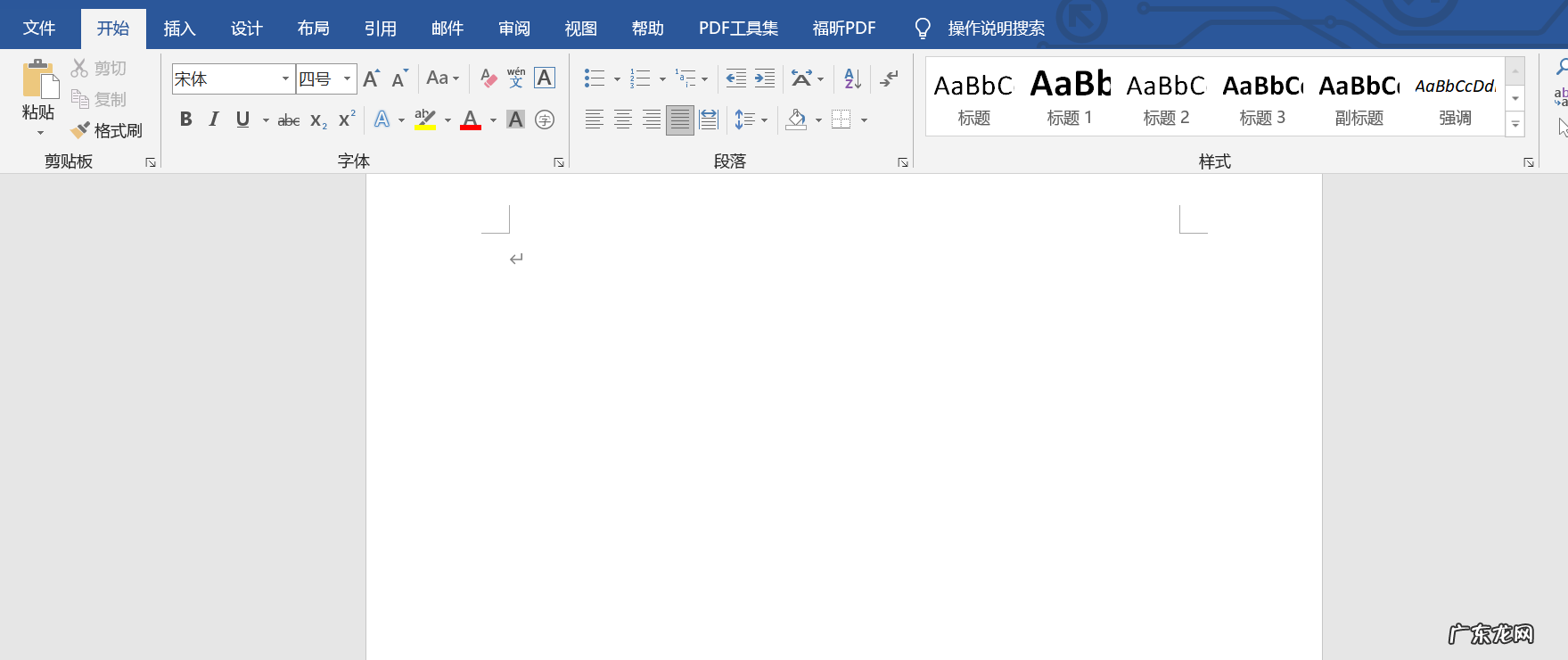Center align the text
The height and width of the screenshot is (660, 1568).
coord(623,120)
